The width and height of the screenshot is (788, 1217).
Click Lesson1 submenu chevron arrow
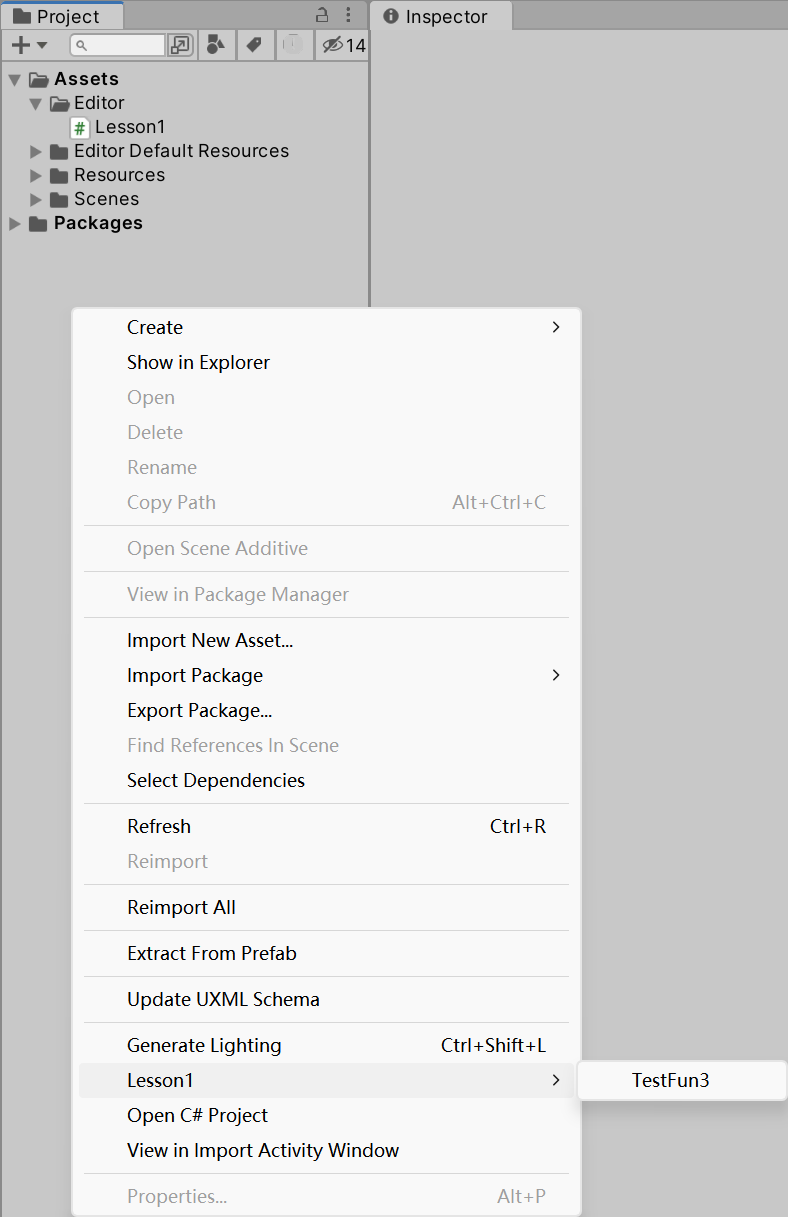[556, 1080]
